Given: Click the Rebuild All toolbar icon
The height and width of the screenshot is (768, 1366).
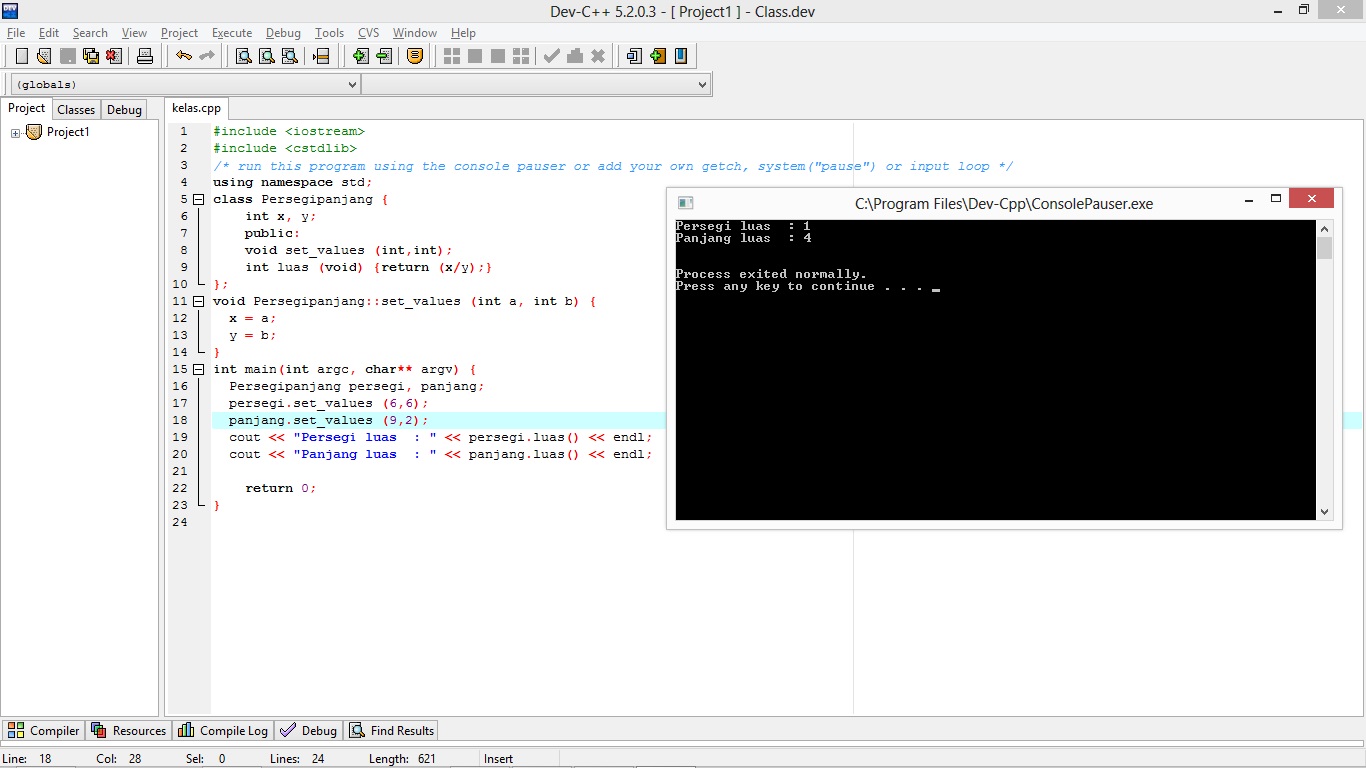Looking at the screenshot, I should click(x=521, y=56).
